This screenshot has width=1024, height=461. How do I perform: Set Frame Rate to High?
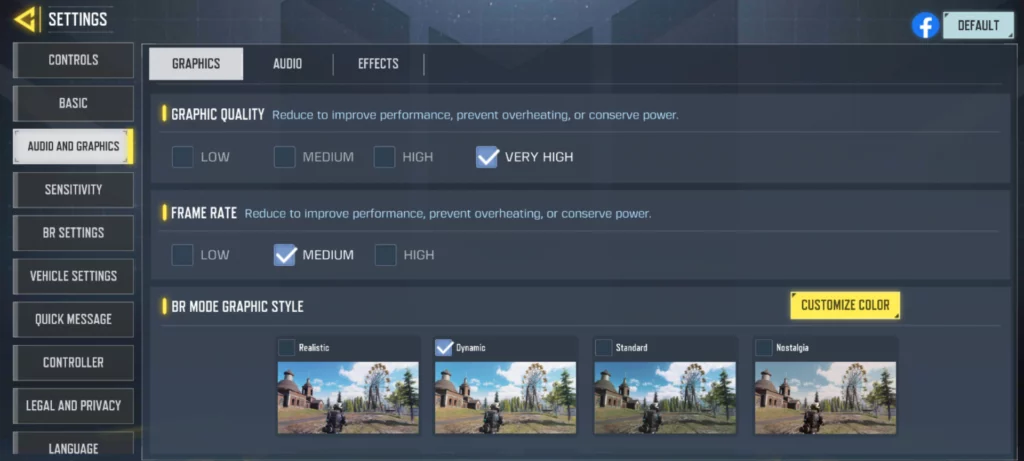(385, 255)
